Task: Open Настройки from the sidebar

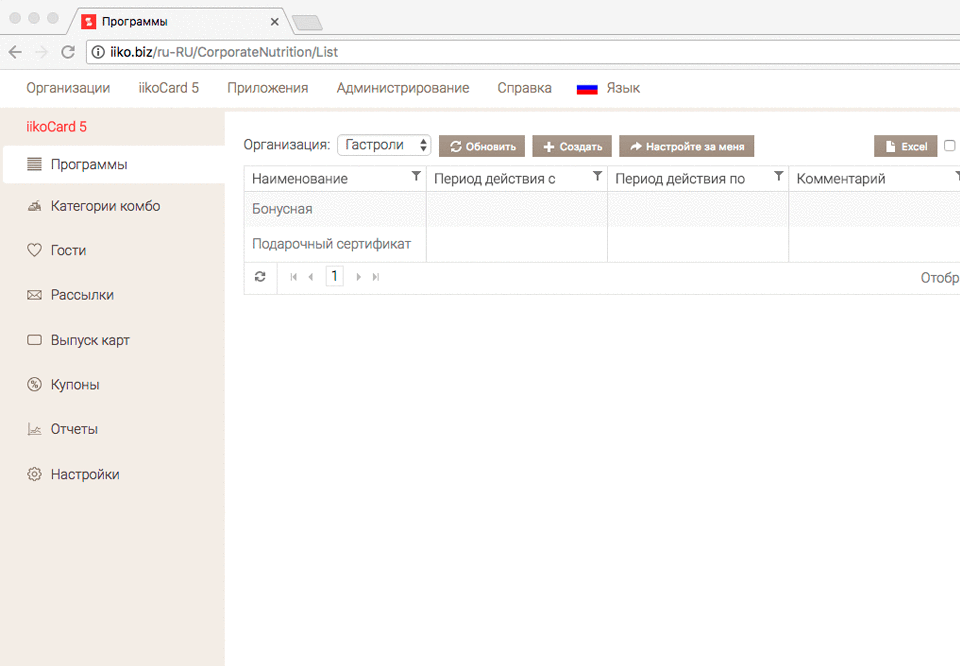Action: coord(85,475)
